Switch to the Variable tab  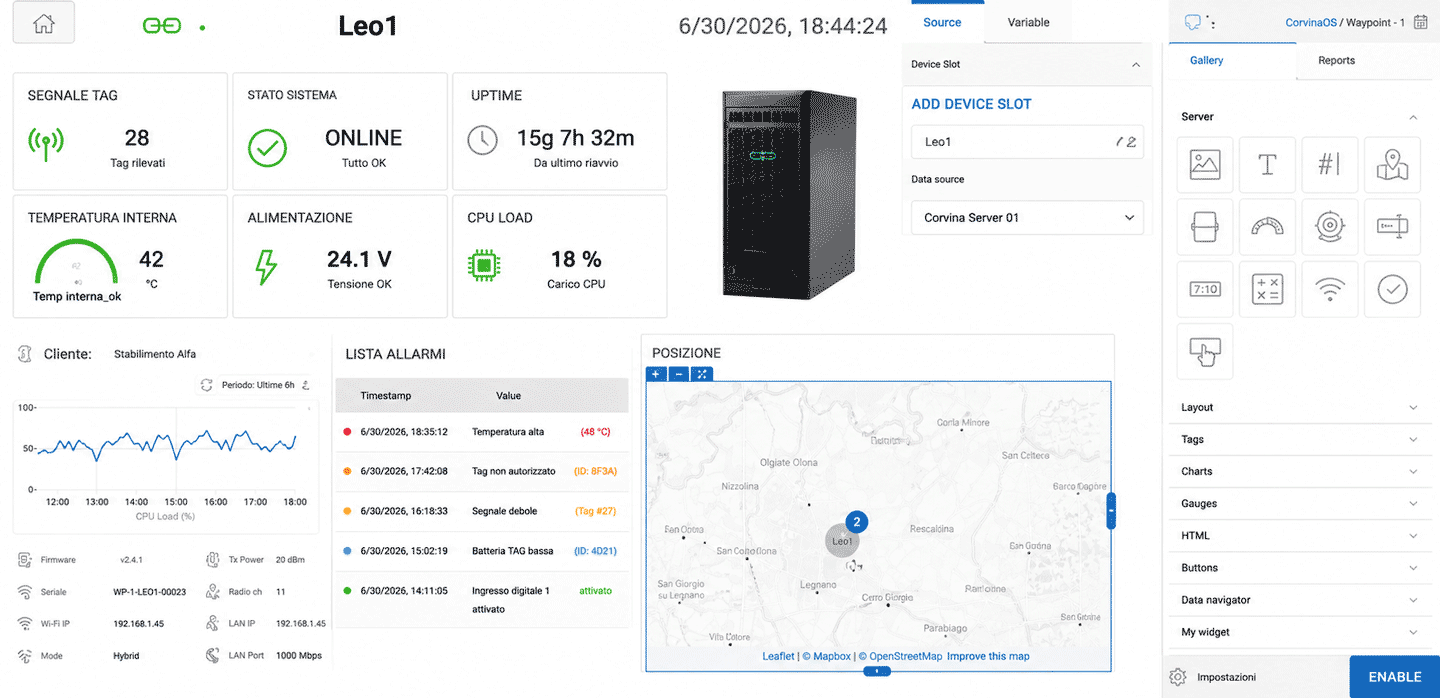(1029, 22)
